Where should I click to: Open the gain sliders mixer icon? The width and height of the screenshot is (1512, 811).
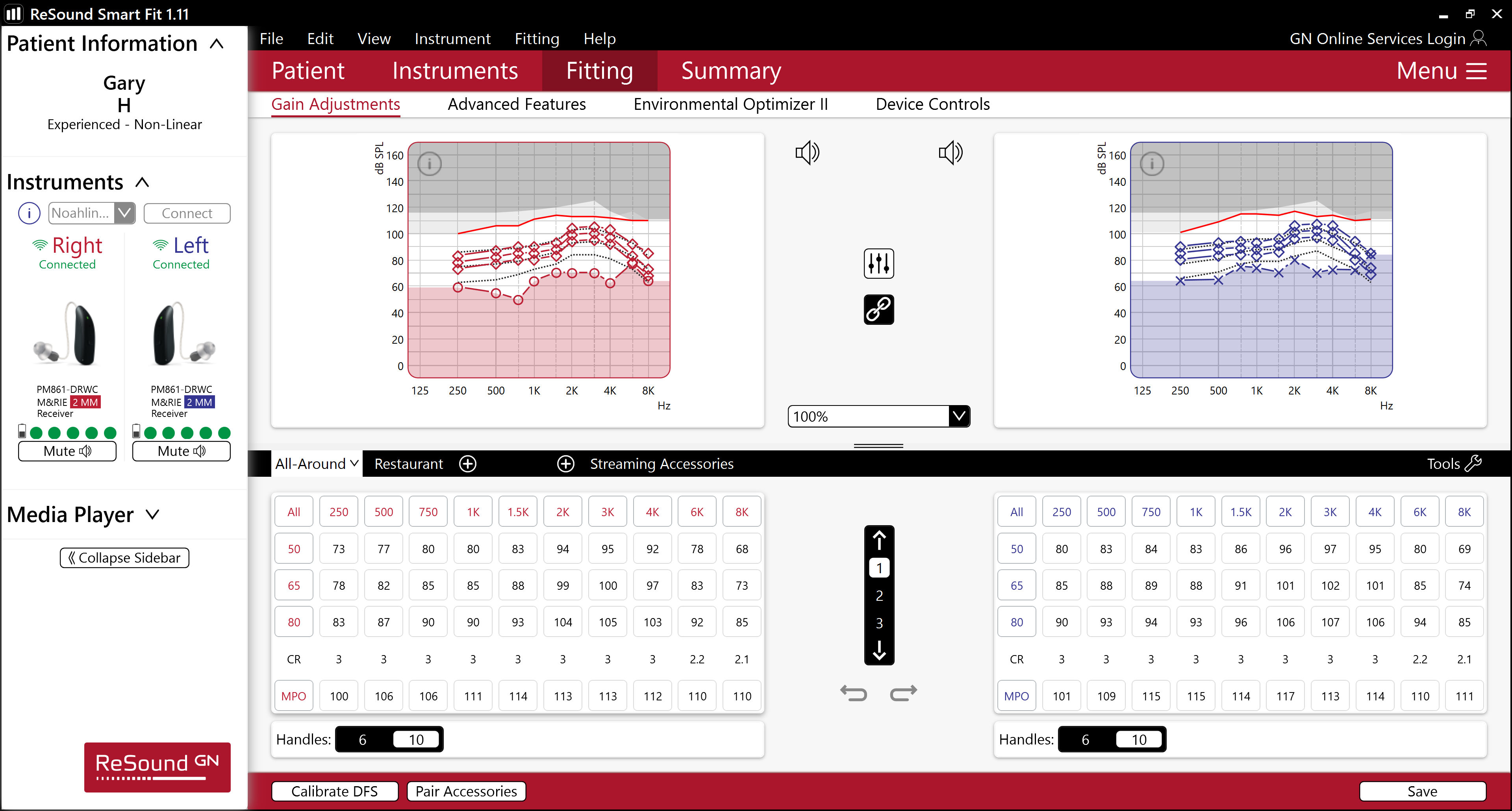879,263
